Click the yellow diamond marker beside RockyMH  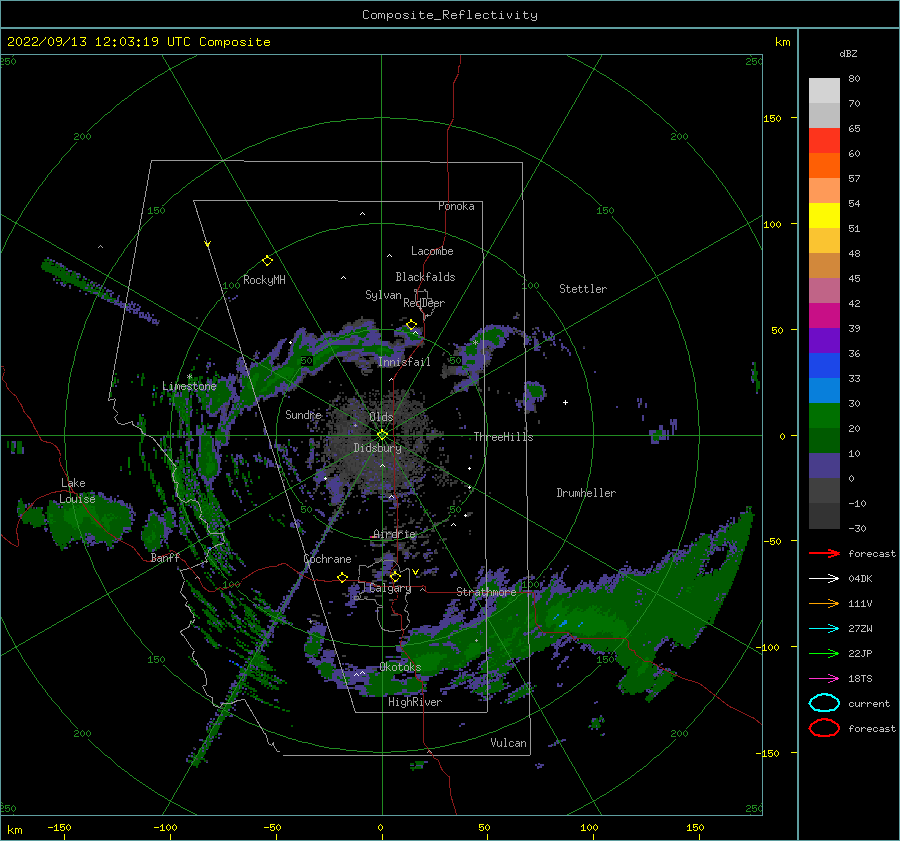(267, 261)
